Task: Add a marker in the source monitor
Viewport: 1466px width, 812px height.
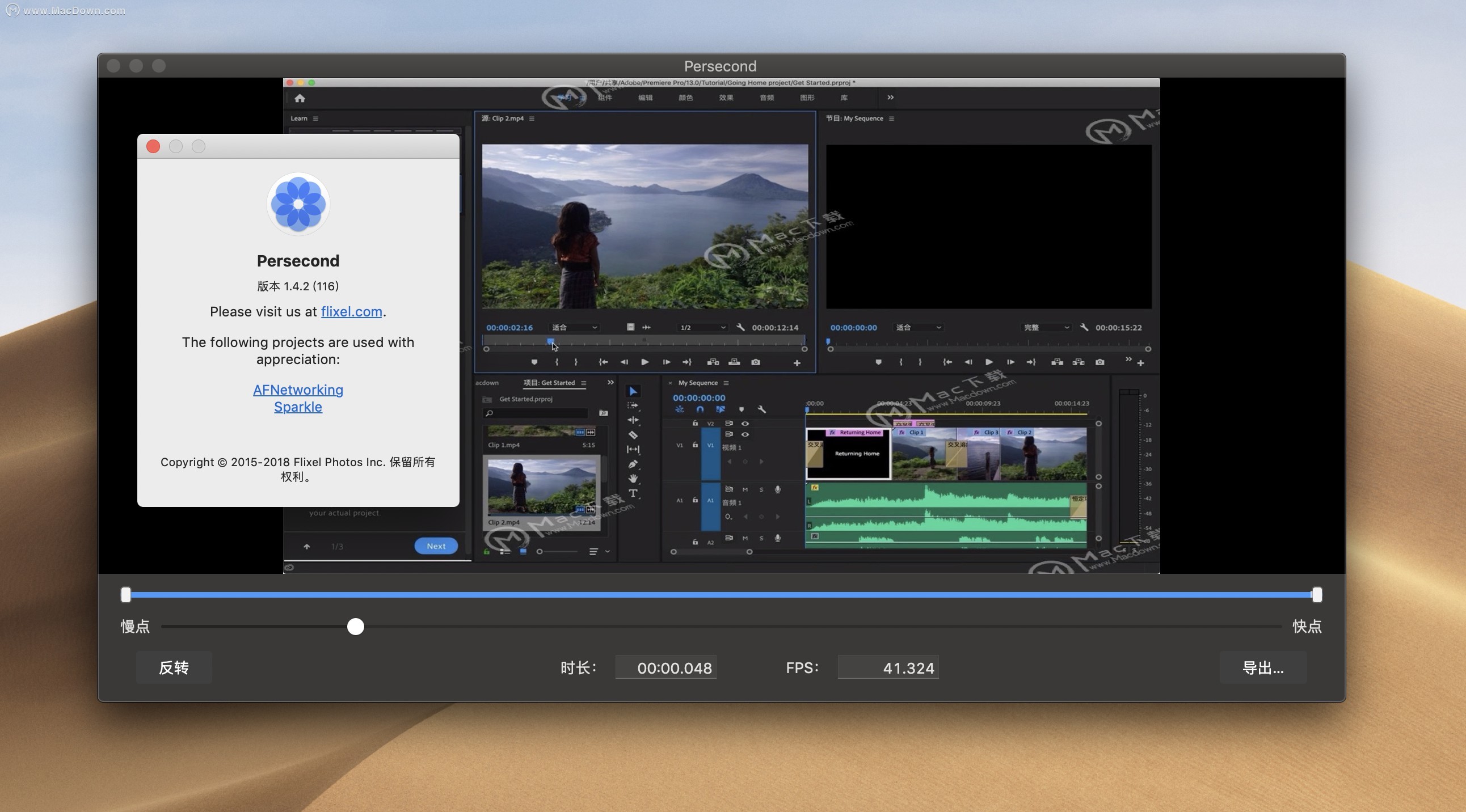Action: (534, 362)
